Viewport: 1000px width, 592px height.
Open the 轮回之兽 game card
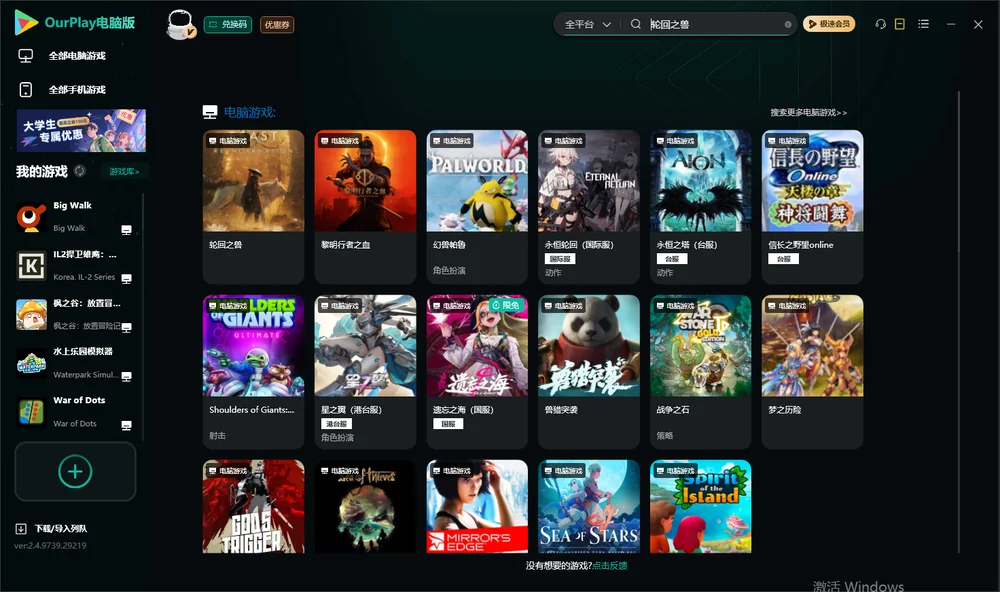253,206
